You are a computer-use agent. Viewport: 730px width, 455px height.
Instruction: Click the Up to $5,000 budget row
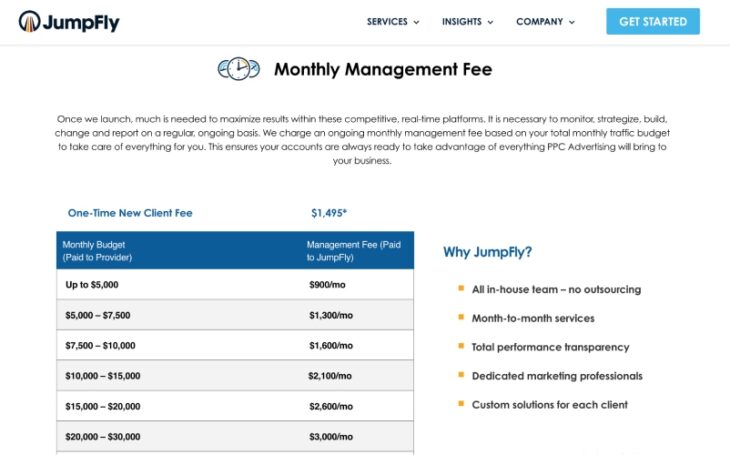tap(92, 285)
